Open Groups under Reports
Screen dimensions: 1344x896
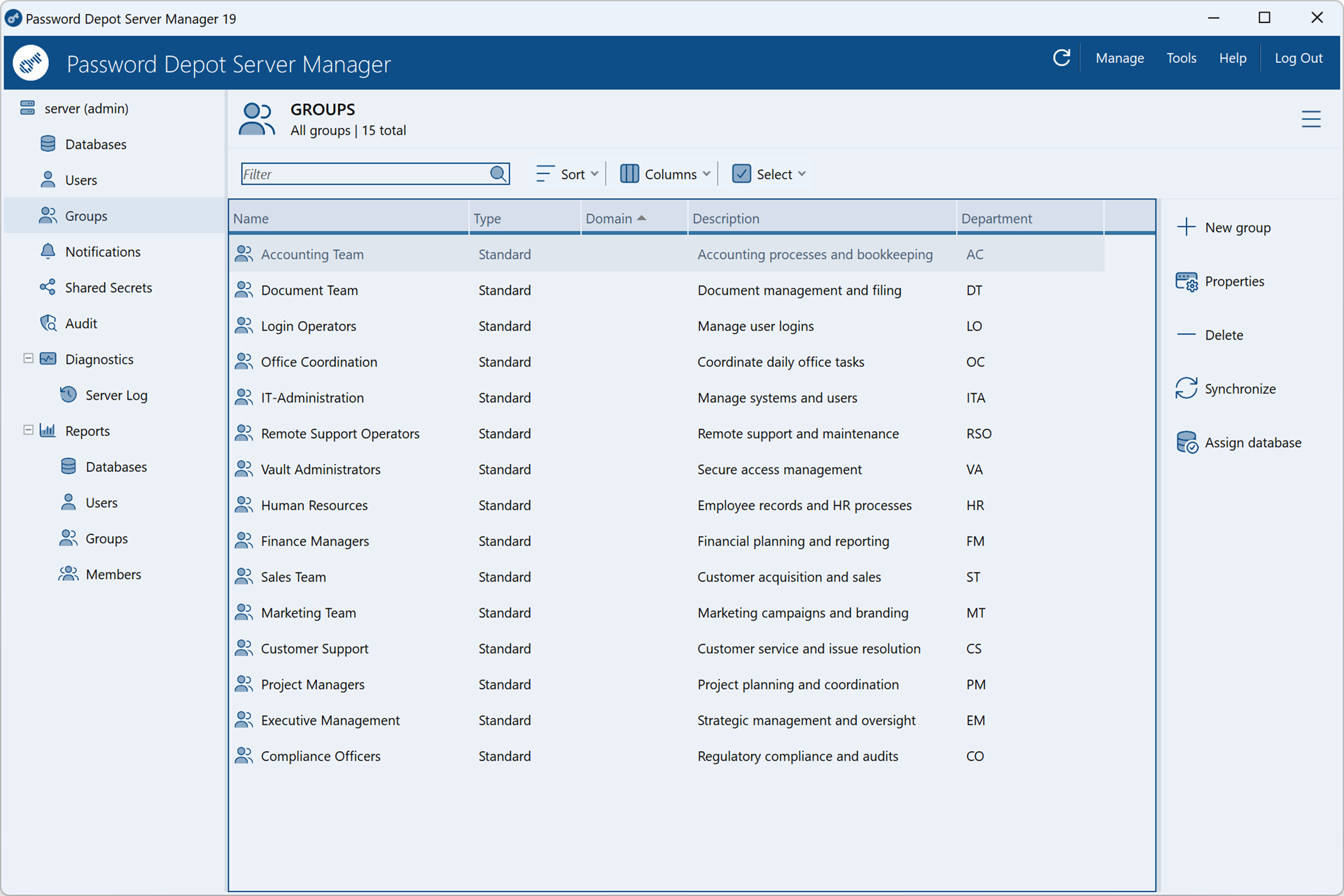(106, 538)
